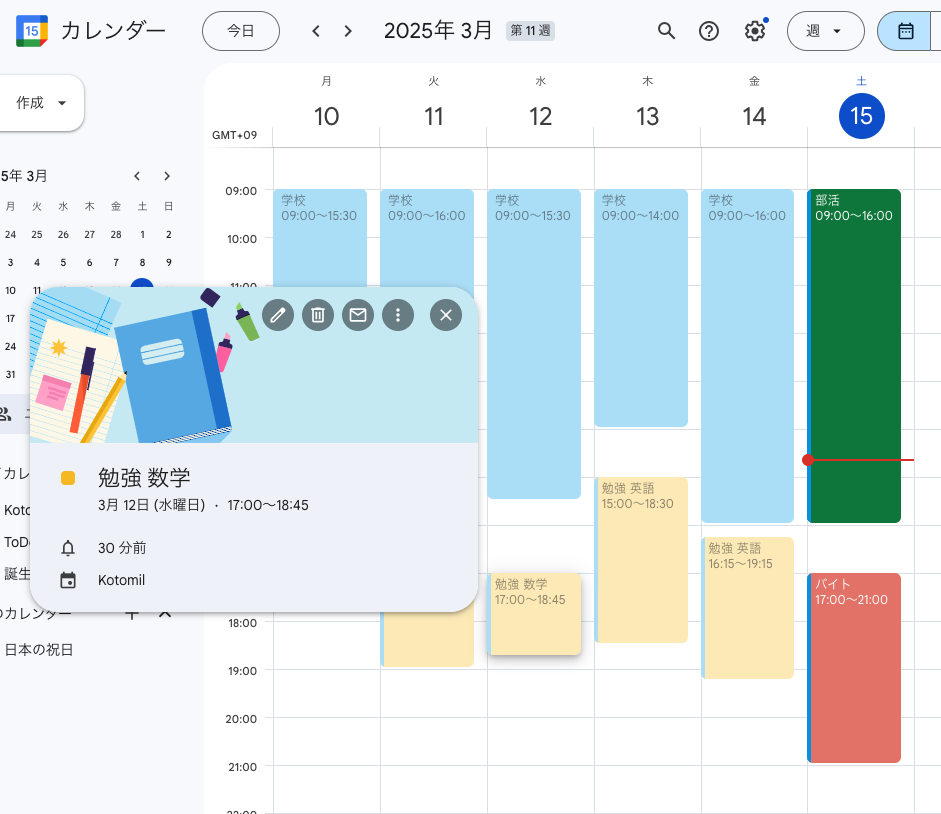This screenshot has height=814, width=941.
Task: Click the 第 11 週 week number chip
Action: [x=531, y=31]
